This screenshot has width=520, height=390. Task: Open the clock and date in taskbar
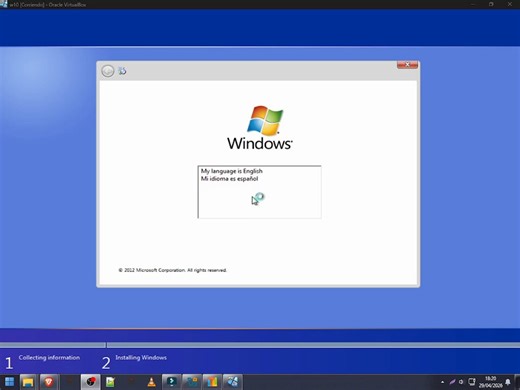[x=490, y=382]
